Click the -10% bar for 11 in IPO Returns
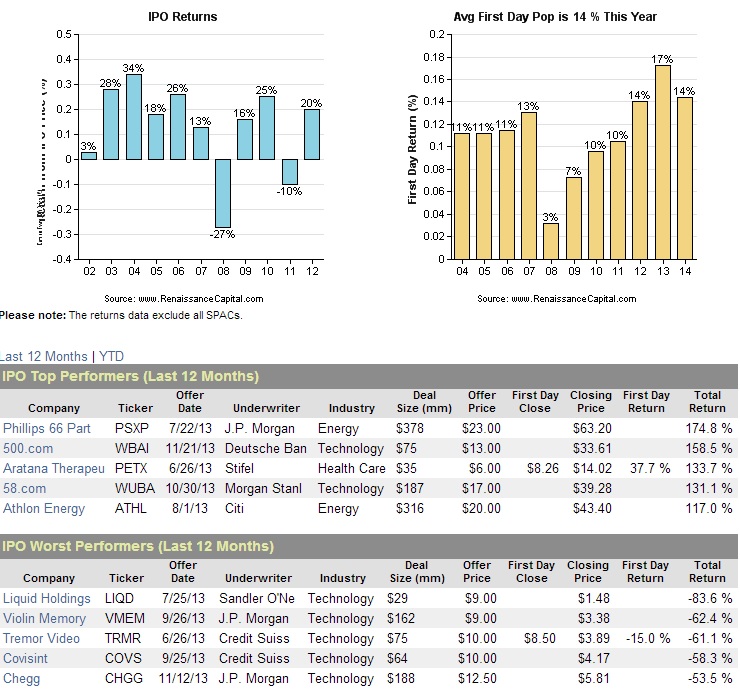Screen dimensions: 740x696 click(290, 172)
